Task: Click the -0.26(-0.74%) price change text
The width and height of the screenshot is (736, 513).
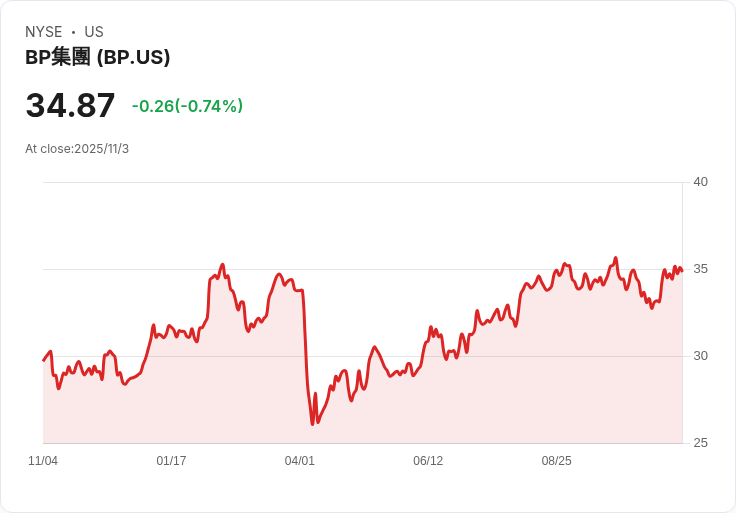Action: pos(187,106)
